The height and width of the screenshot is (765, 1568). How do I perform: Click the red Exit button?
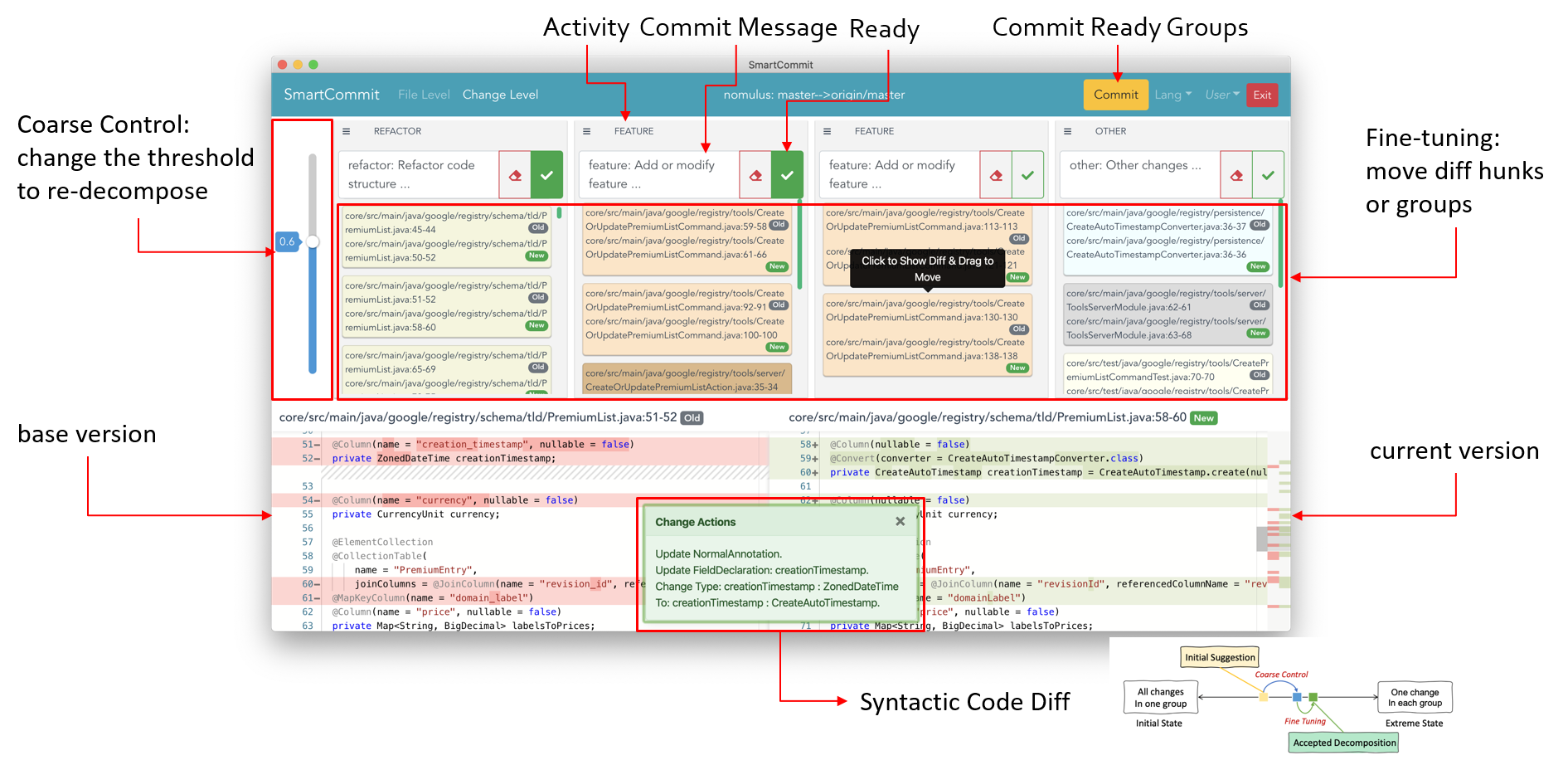pos(1262,95)
